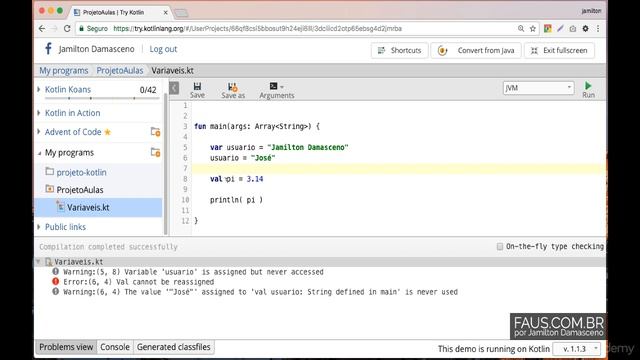Screen dimensions: 640x360
Task: Select the ProjetoAulas browser tab
Action: [120, 12]
